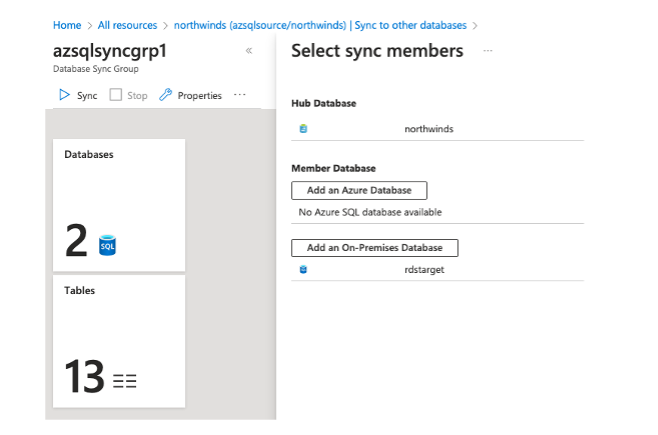
Task: Click the 'Select sync members' heading
Action: [377, 51]
